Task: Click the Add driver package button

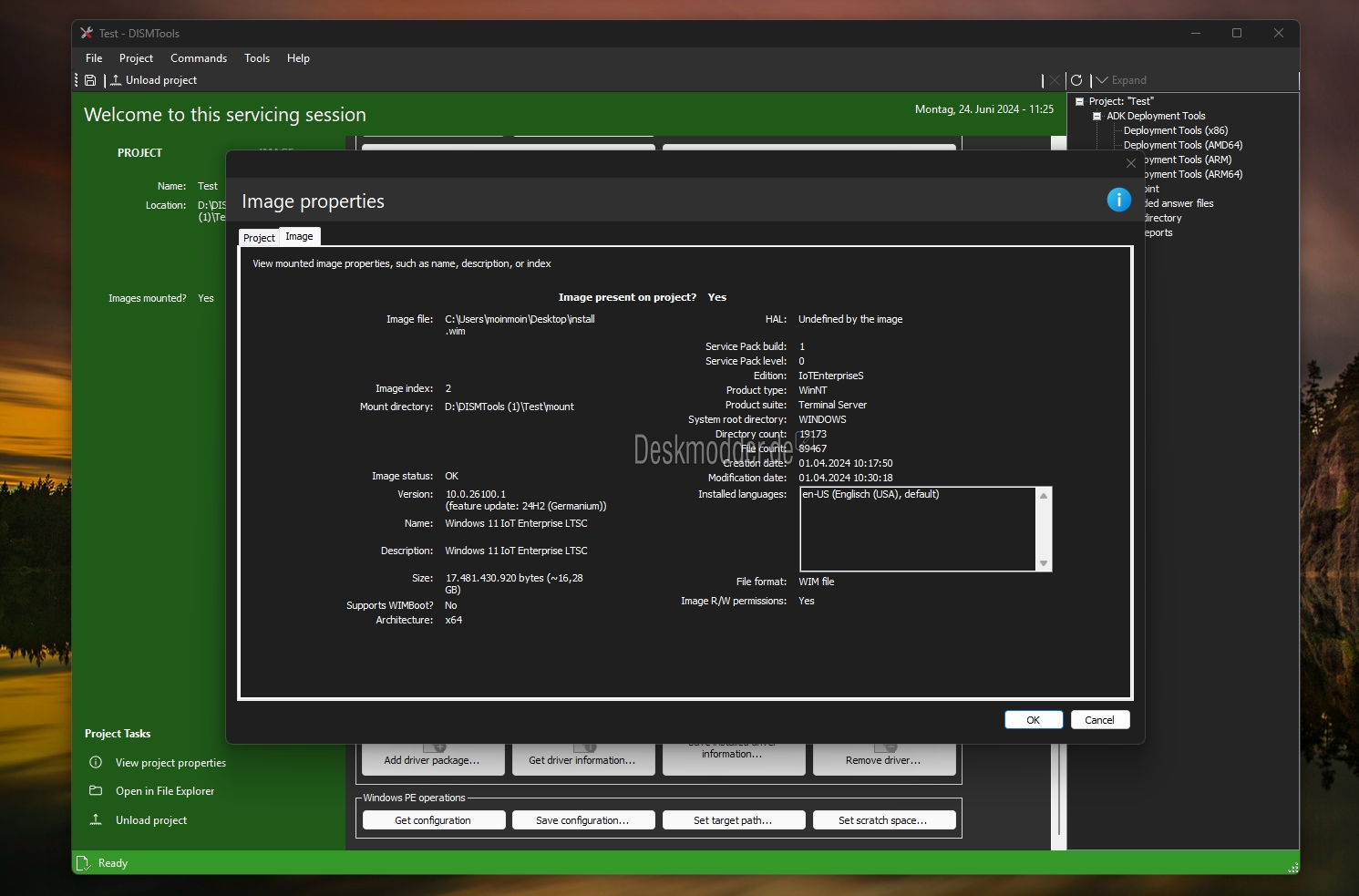Action: tap(433, 759)
